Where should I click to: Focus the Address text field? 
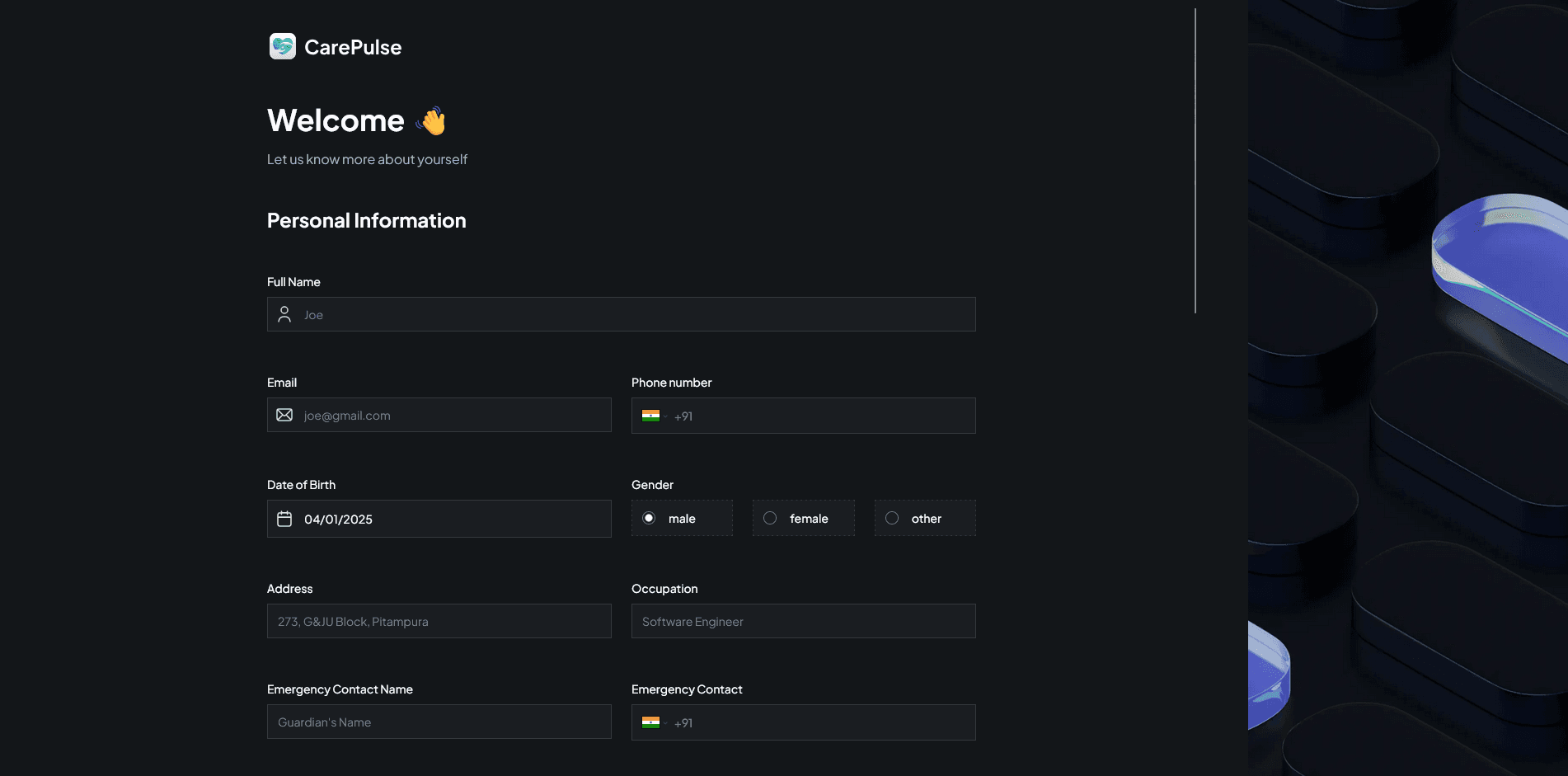(x=439, y=621)
